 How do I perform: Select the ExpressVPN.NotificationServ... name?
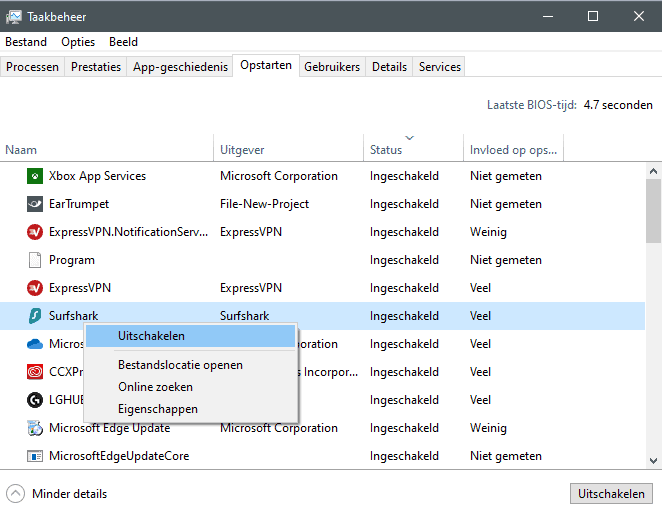pyautogui.click(x=128, y=232)
